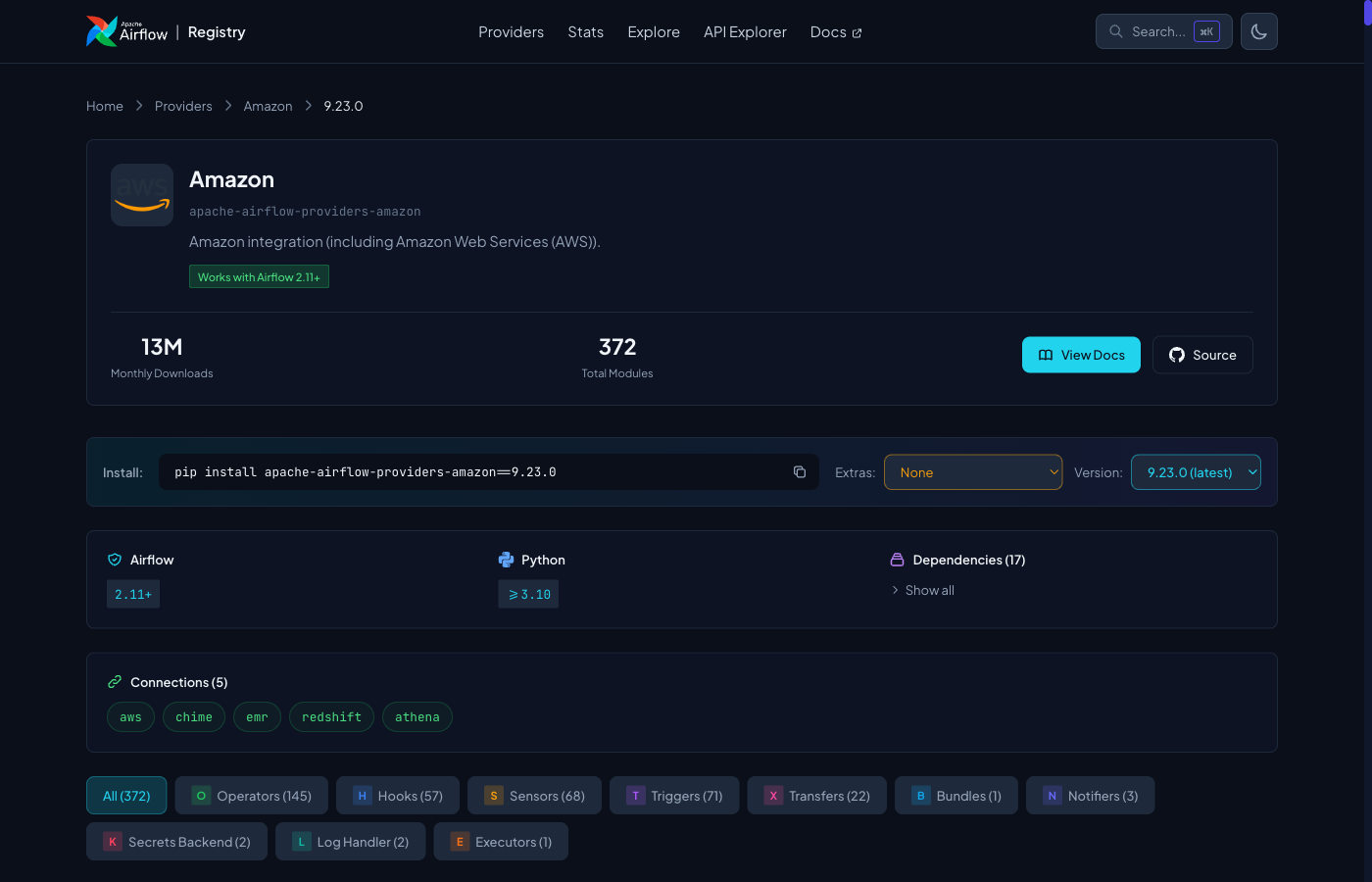The image size is (1372, 882).
Task: Click the Providers breadcrumb link
Action: point(183,105)
